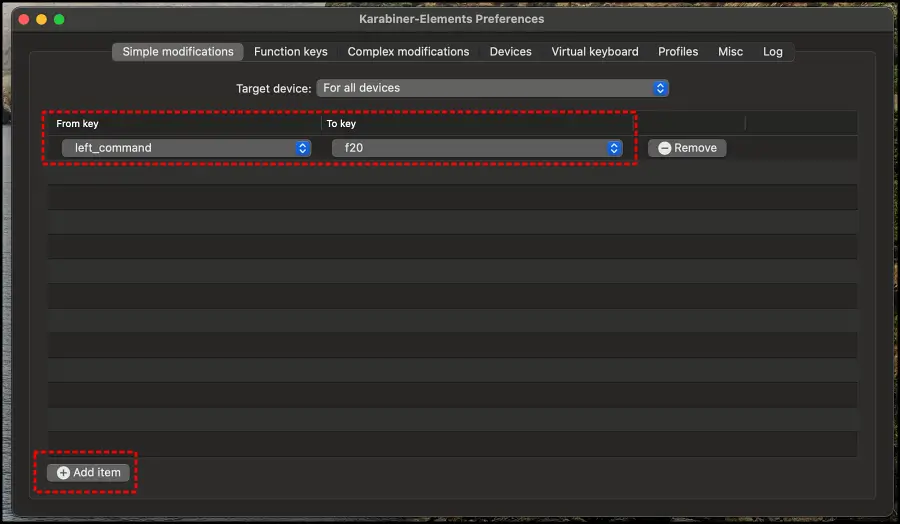Open the Function keys tab
The width and height of the screenshot is (900, 524).
click(x=290, y=52)
